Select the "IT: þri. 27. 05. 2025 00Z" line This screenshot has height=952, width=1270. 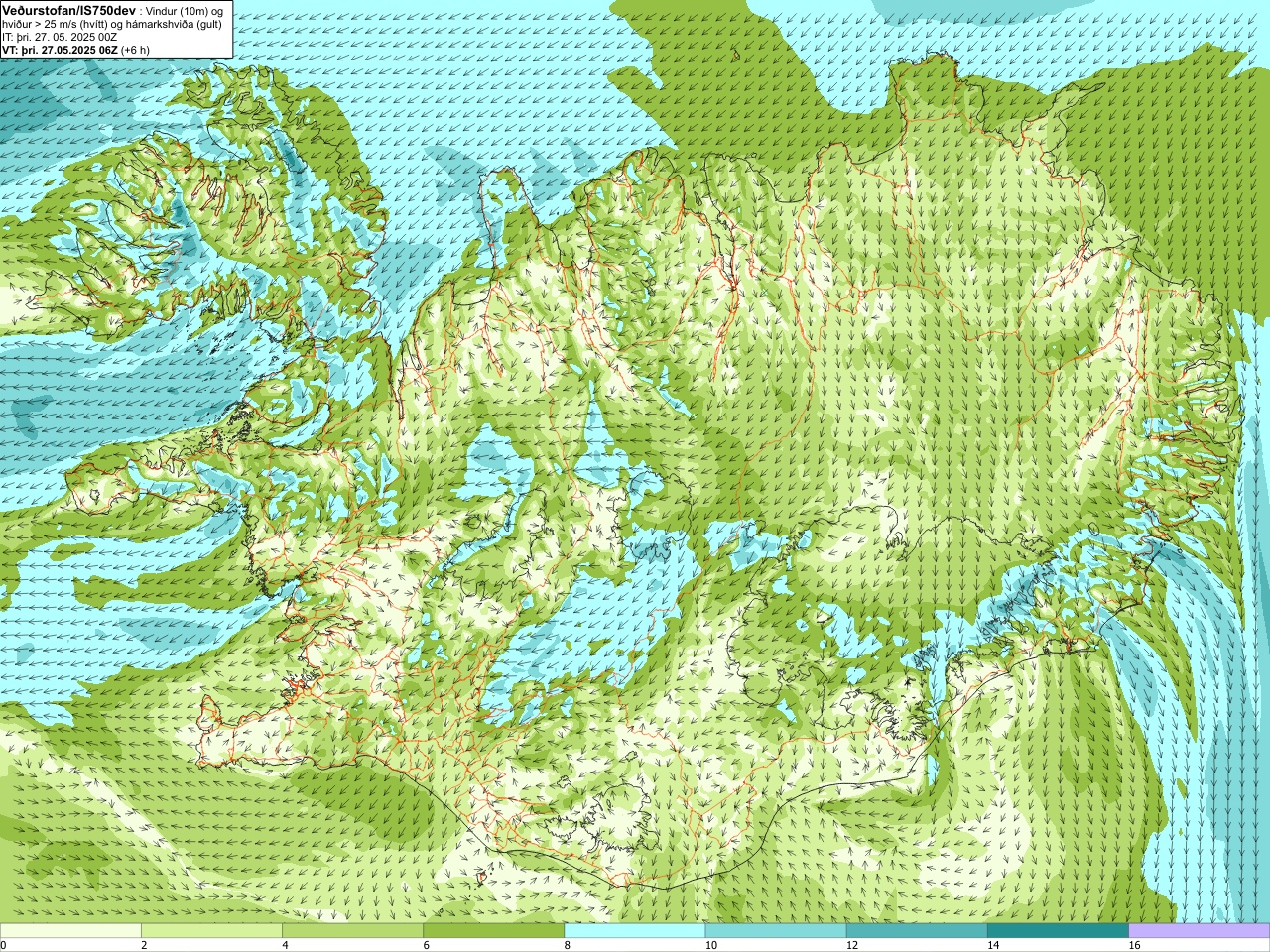(60, 37)
